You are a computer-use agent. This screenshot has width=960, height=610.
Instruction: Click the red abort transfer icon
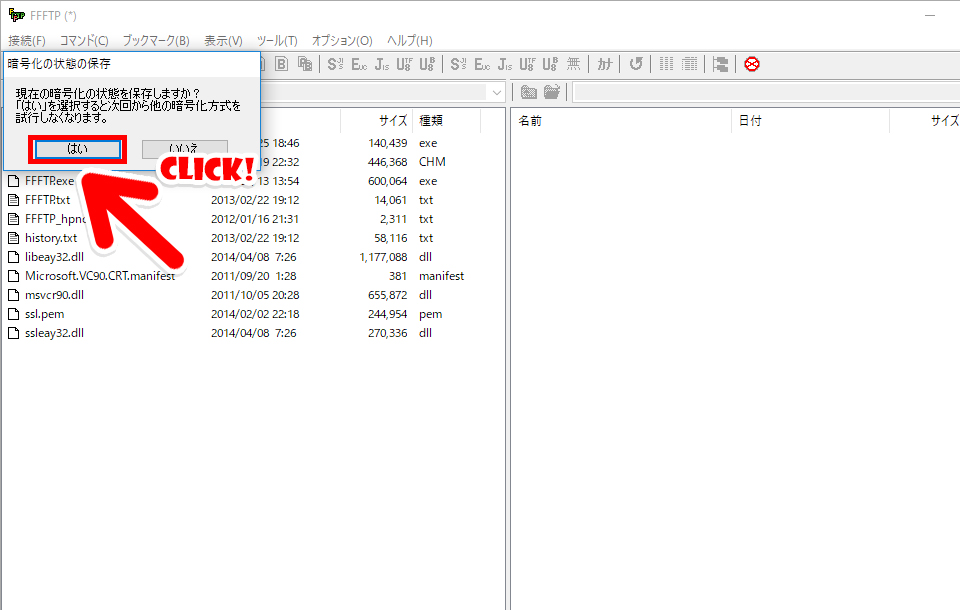tap(752, 64)
